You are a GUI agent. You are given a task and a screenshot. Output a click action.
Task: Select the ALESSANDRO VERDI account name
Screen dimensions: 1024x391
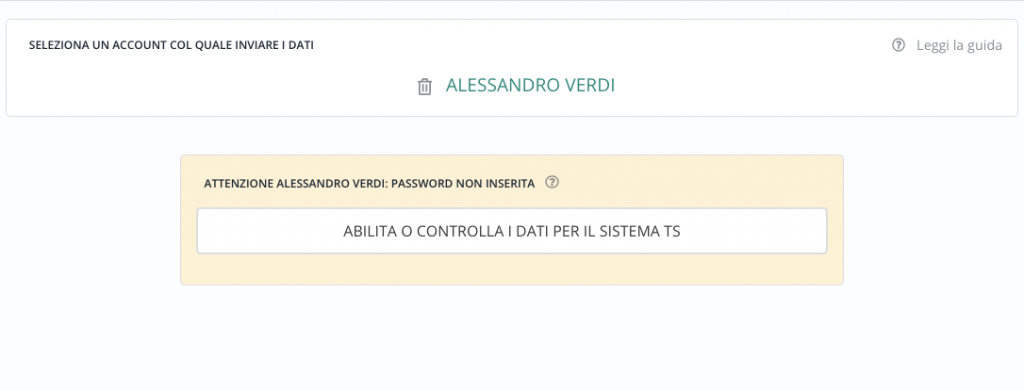click(x=530, y=86)
